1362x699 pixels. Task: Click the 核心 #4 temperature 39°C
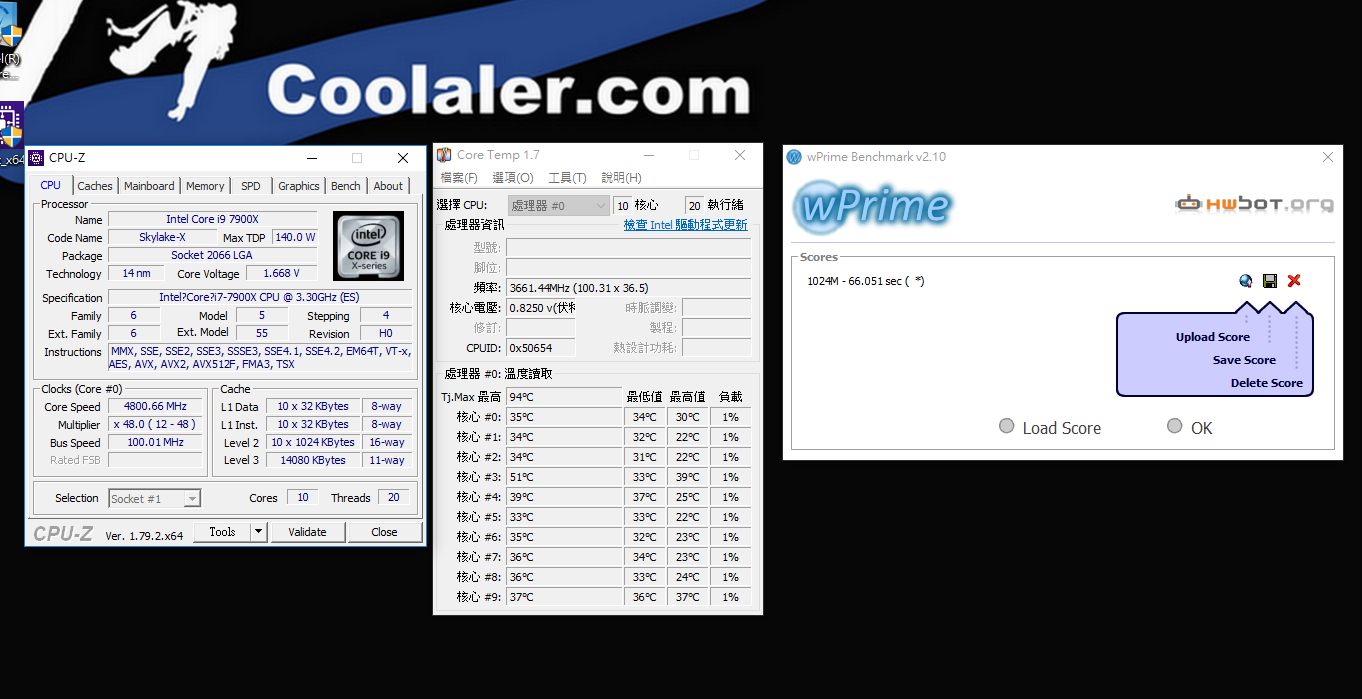tap(563, 497)
